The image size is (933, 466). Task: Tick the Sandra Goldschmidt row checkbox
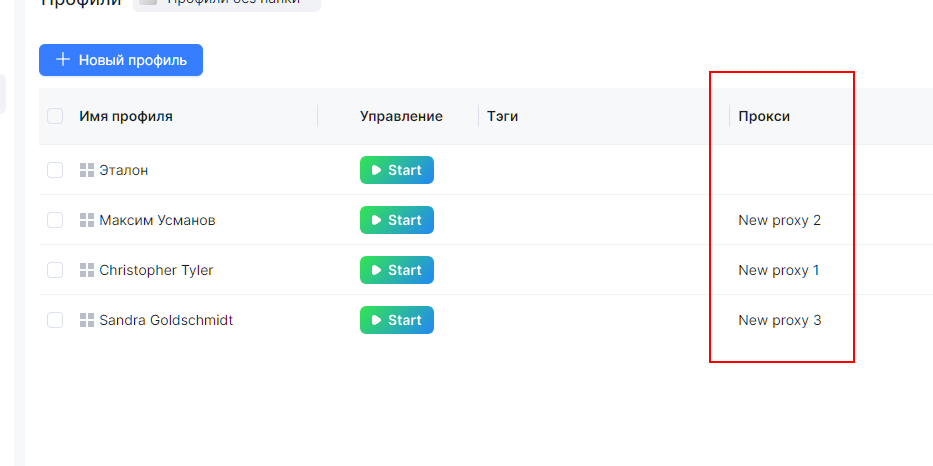click(x=55, y=320)
